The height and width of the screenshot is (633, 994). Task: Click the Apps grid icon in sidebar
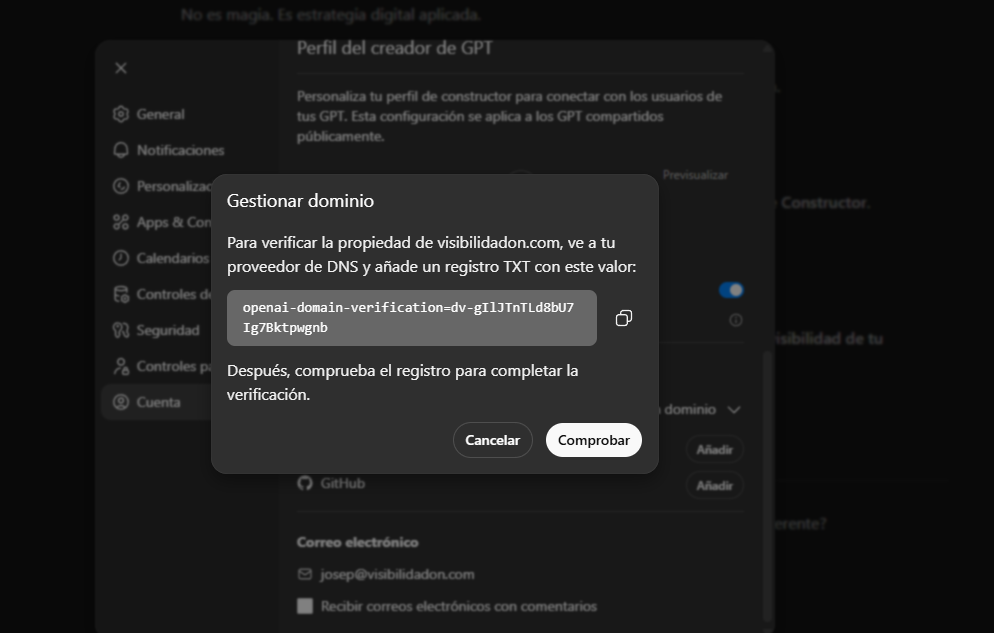coord(121,222)
